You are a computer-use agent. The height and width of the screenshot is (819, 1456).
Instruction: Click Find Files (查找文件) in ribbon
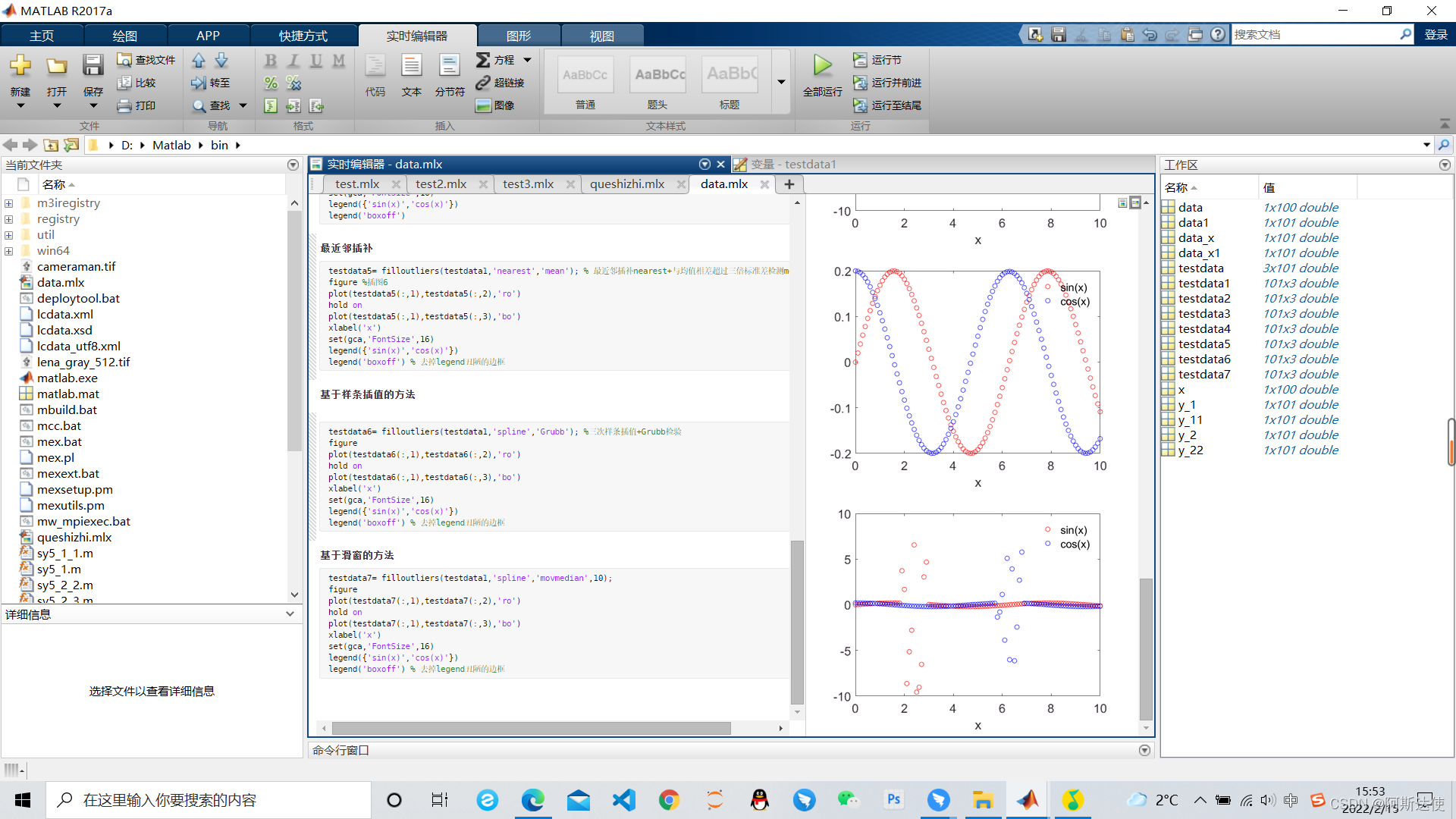click(146, 60)
